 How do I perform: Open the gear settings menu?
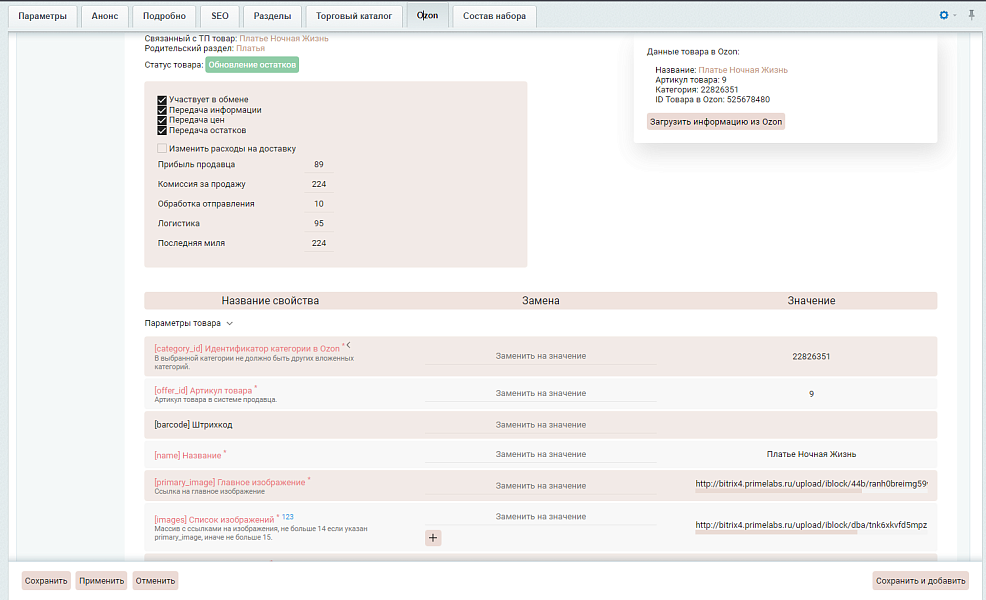[943, 16]
